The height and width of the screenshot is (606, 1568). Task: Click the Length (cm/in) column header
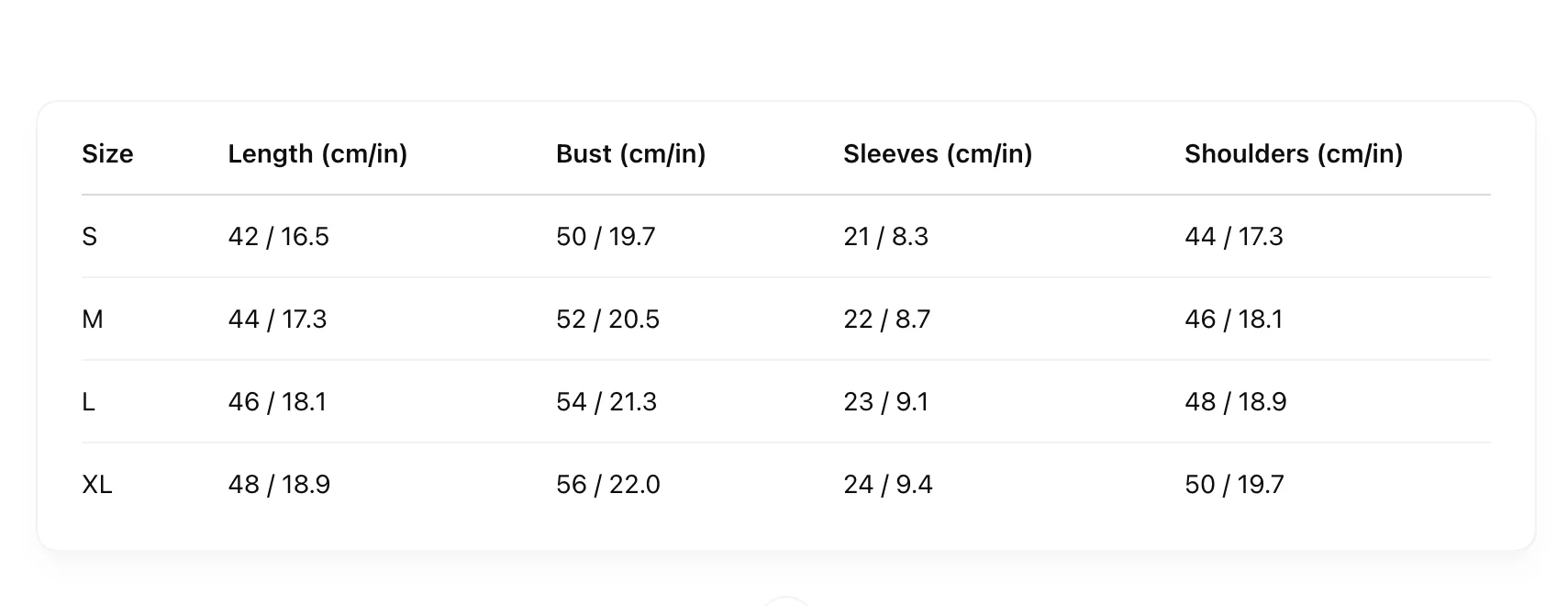317,154
